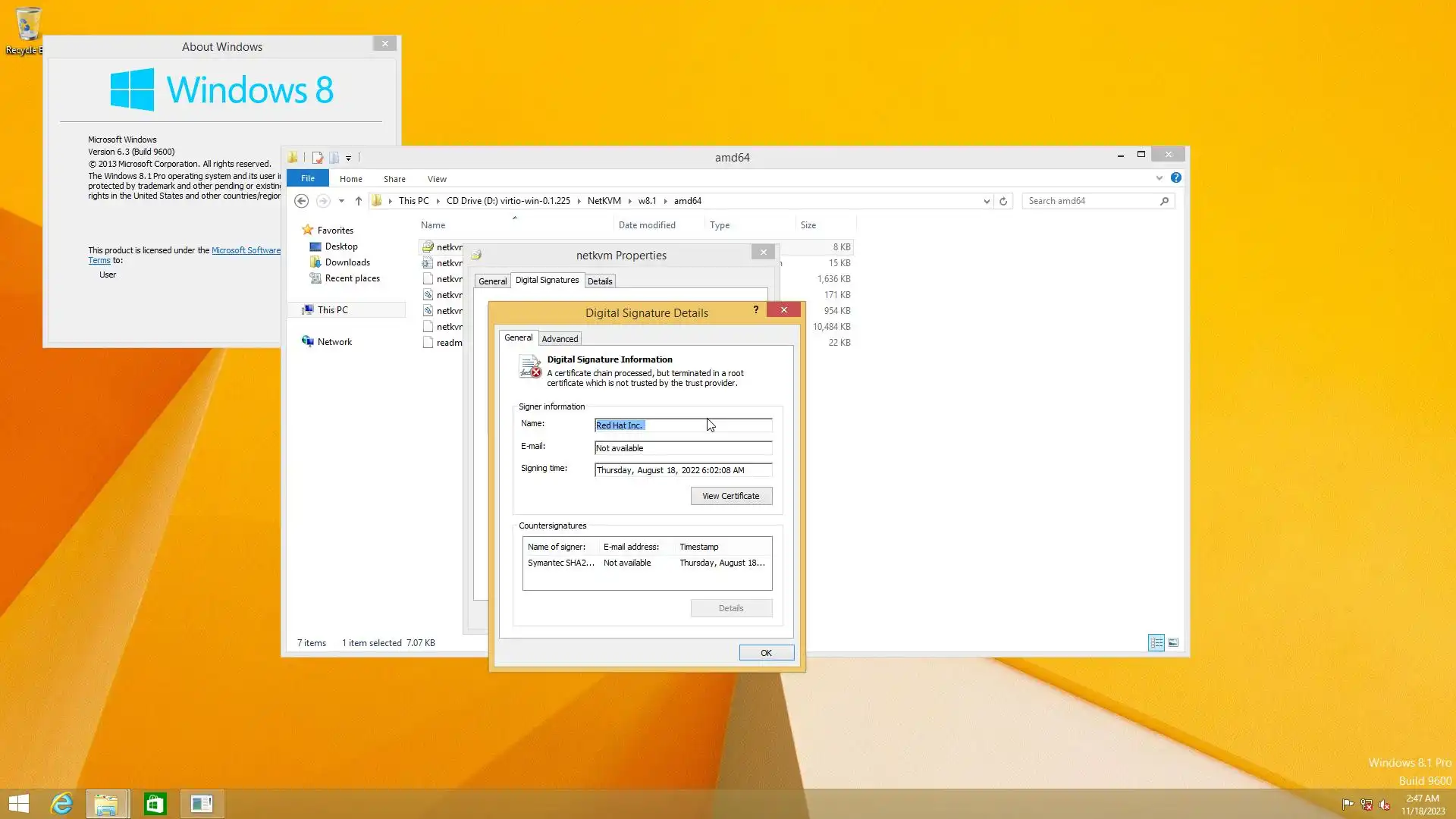Image resolution: width=1456 pixels, height=819 pixels.
Task: Open Explorer Help question mark icon
Action: [x=1175, y=177]
